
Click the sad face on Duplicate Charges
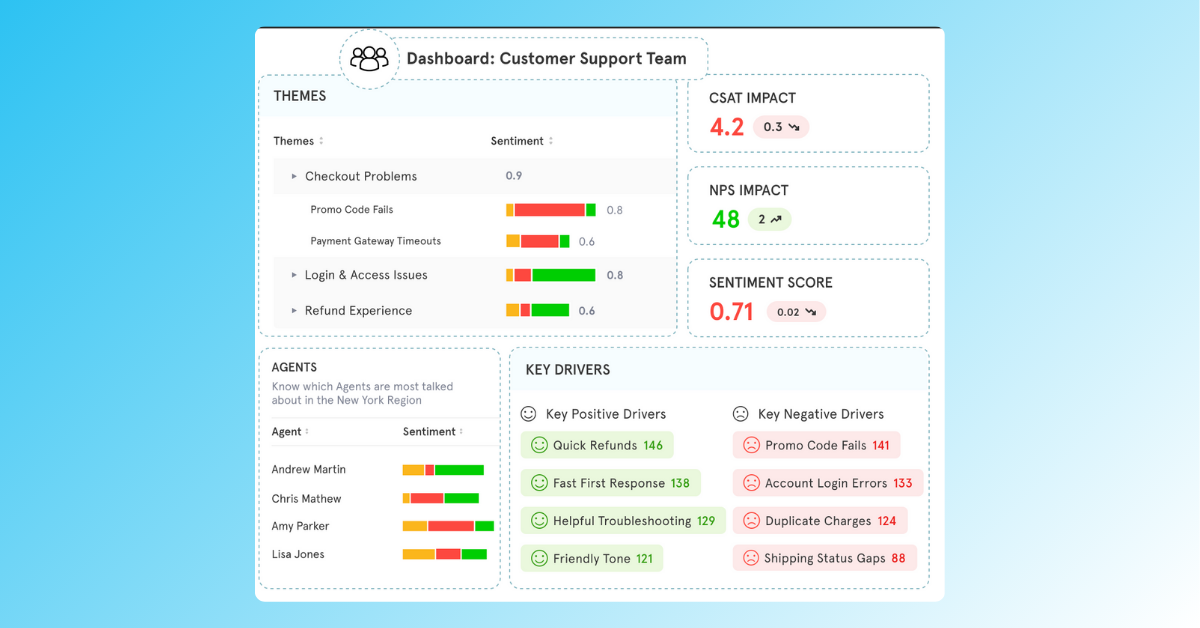(751, 521)
